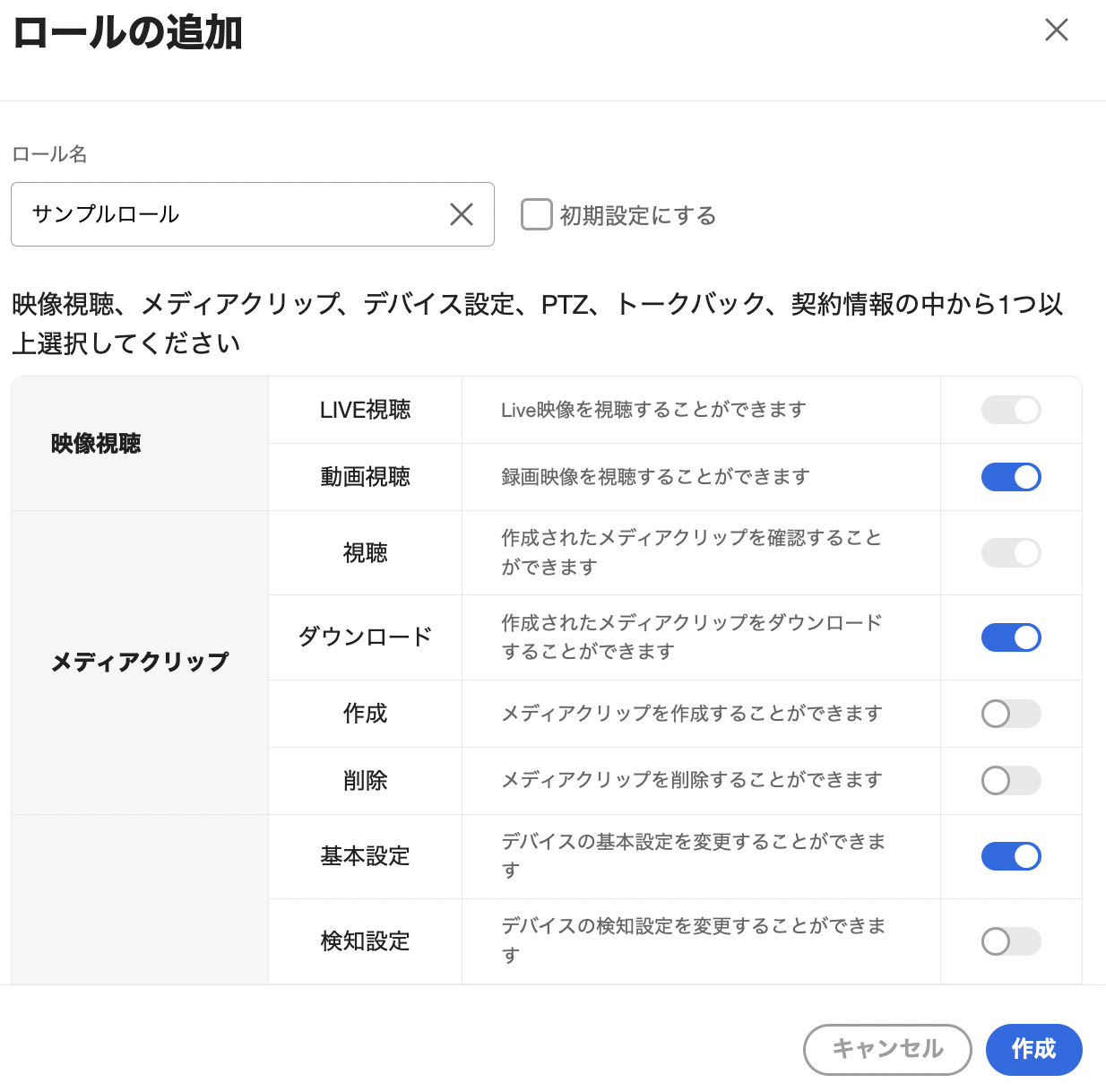Enable the 作成 media clip toggle
This screenshot has width=1106, height=1092.
point(1011,714)
